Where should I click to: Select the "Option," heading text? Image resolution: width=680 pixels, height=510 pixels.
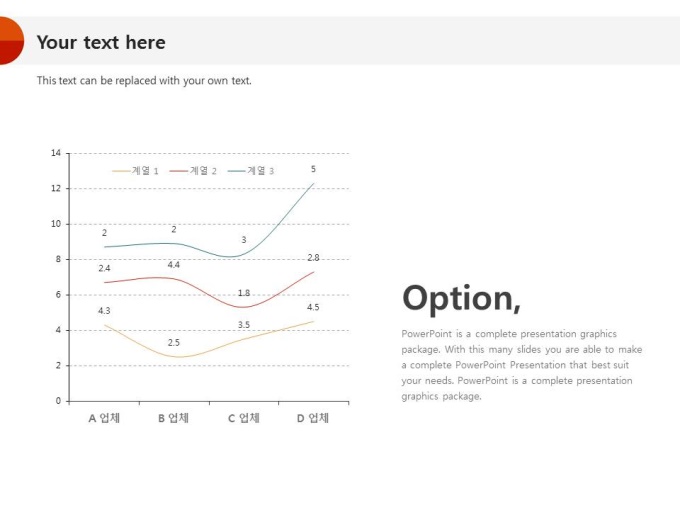coord(461,298)
